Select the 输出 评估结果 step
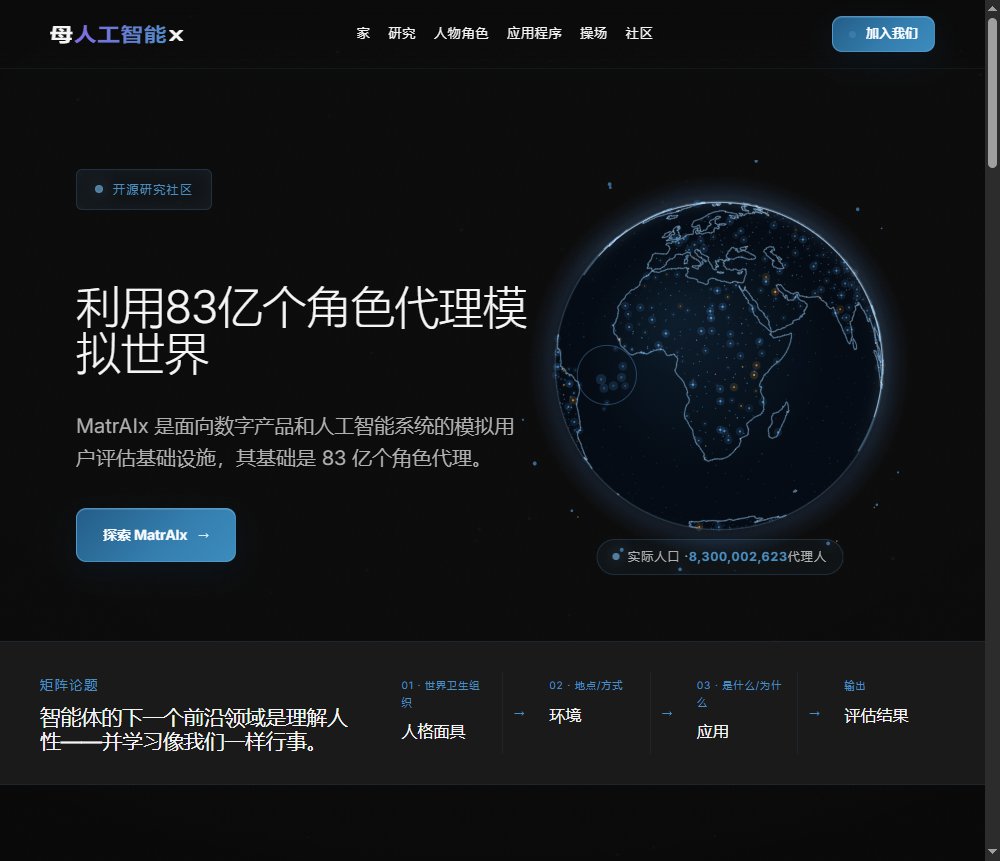 tap(876, 702)
